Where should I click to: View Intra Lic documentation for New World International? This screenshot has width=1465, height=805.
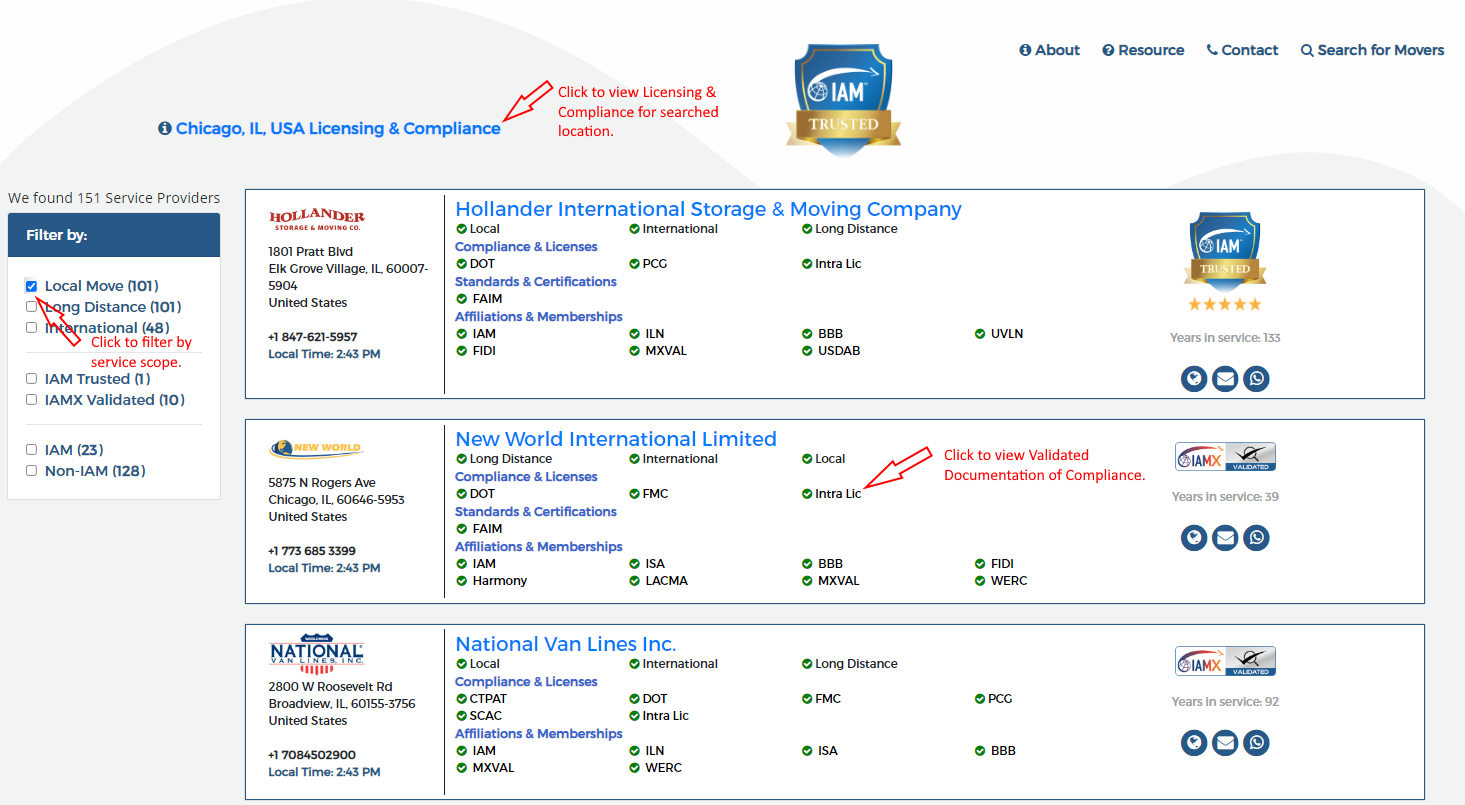[838, 494]
